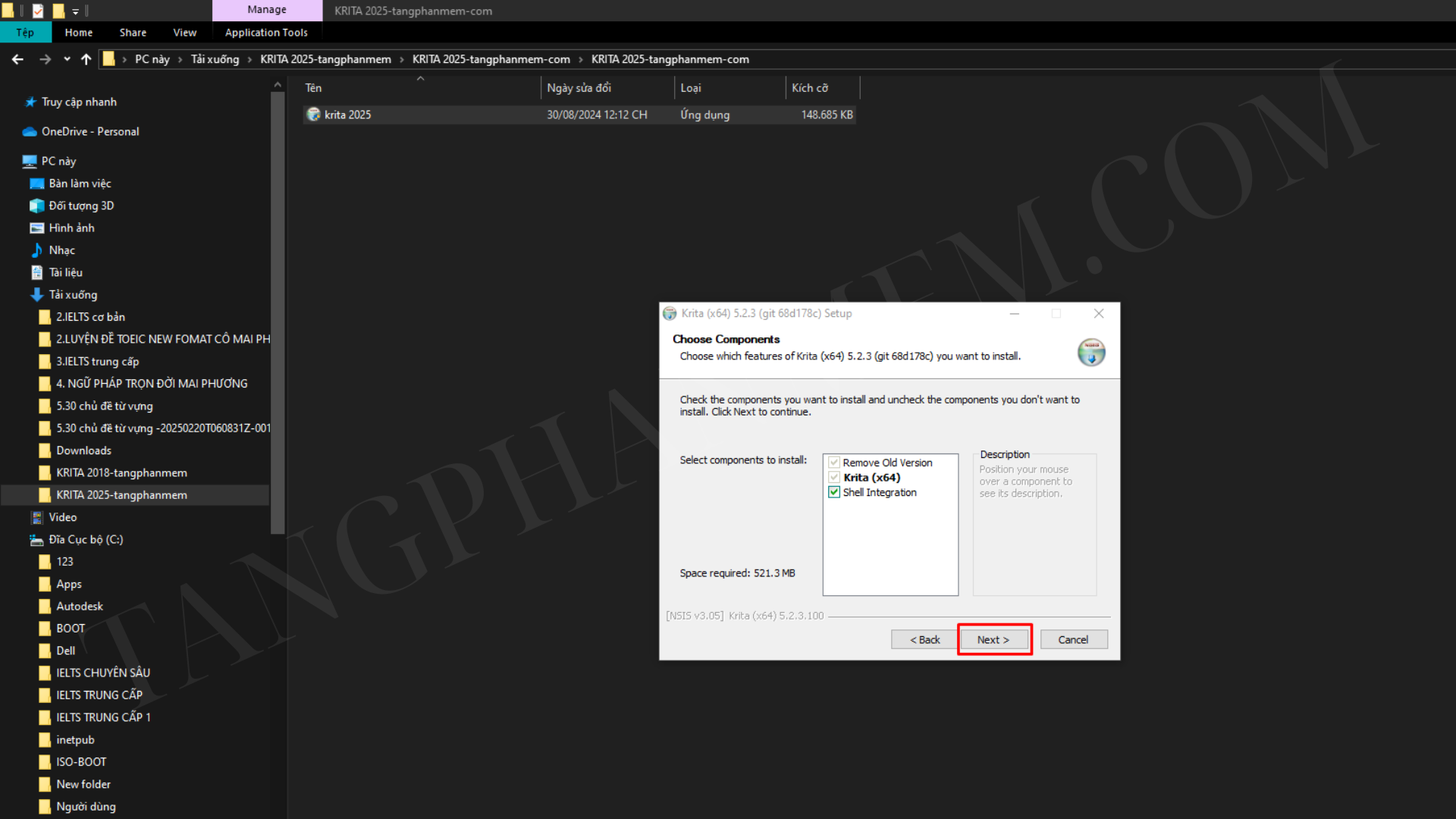Expand chevron after Tải xuống in breadcrumb
1456x819 pixels.
(249, 59)
